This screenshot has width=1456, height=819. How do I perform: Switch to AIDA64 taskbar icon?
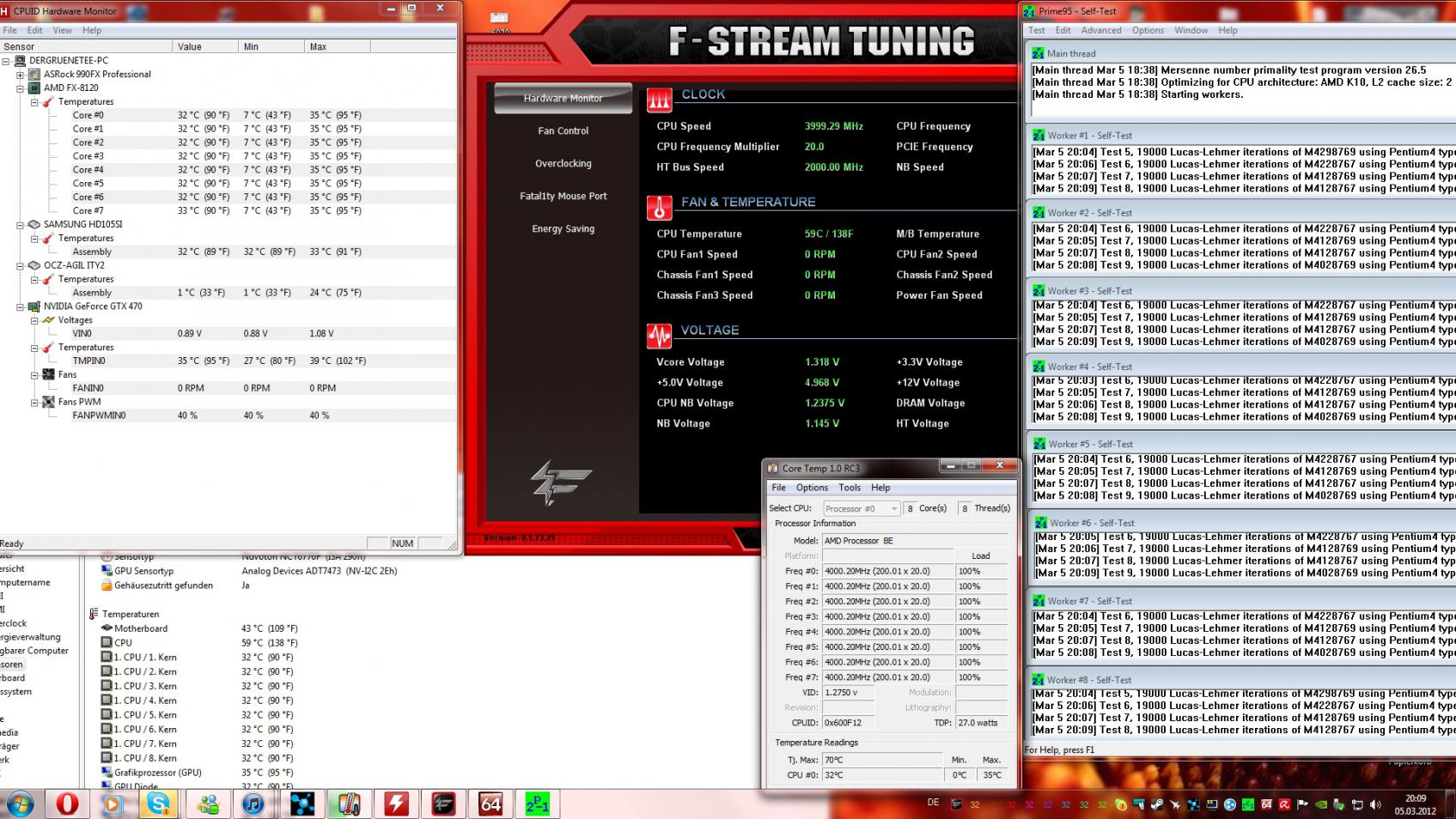pyautogui.click(x=490, y=804)
